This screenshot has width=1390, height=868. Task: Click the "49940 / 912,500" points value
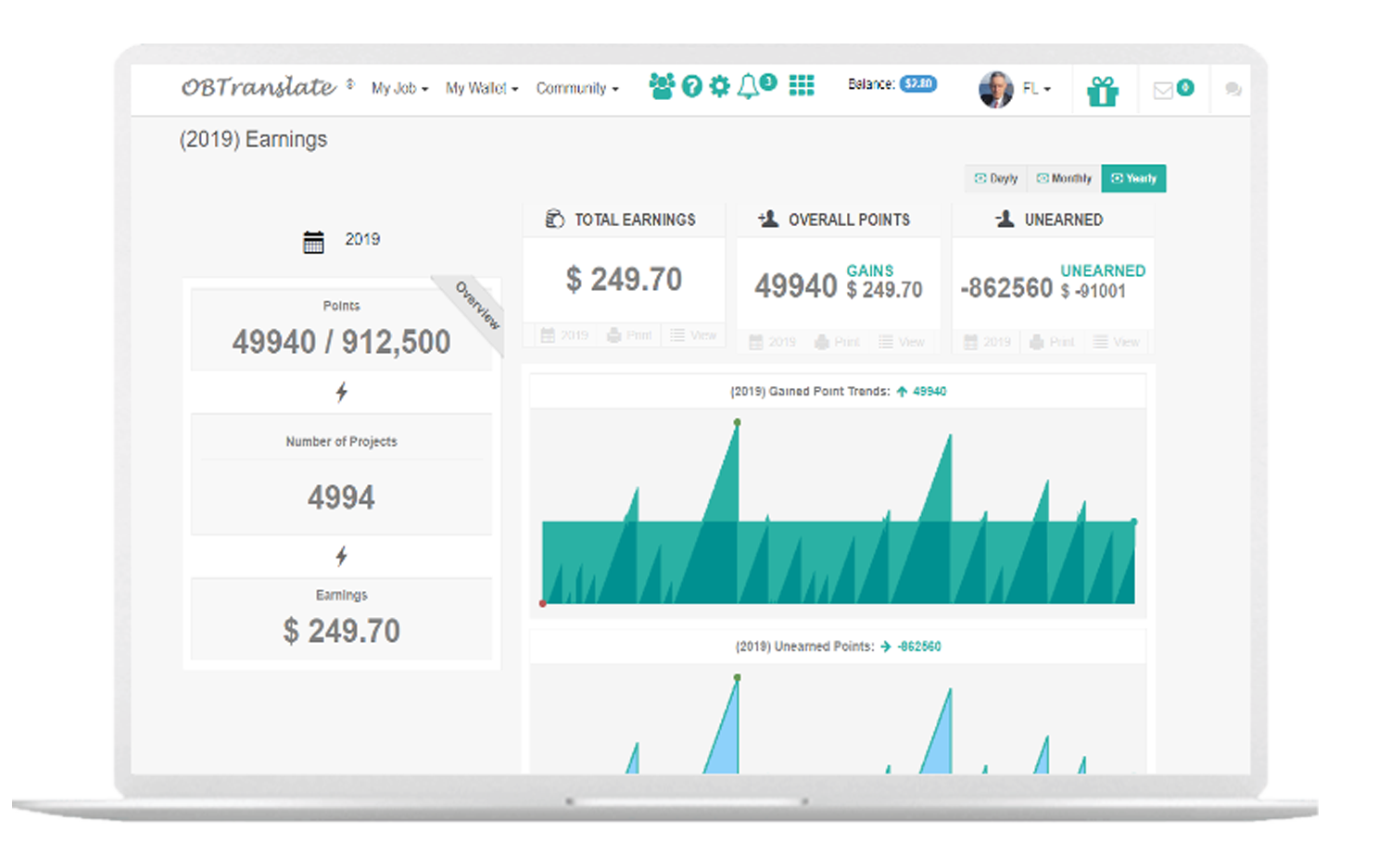pos(341,342)
